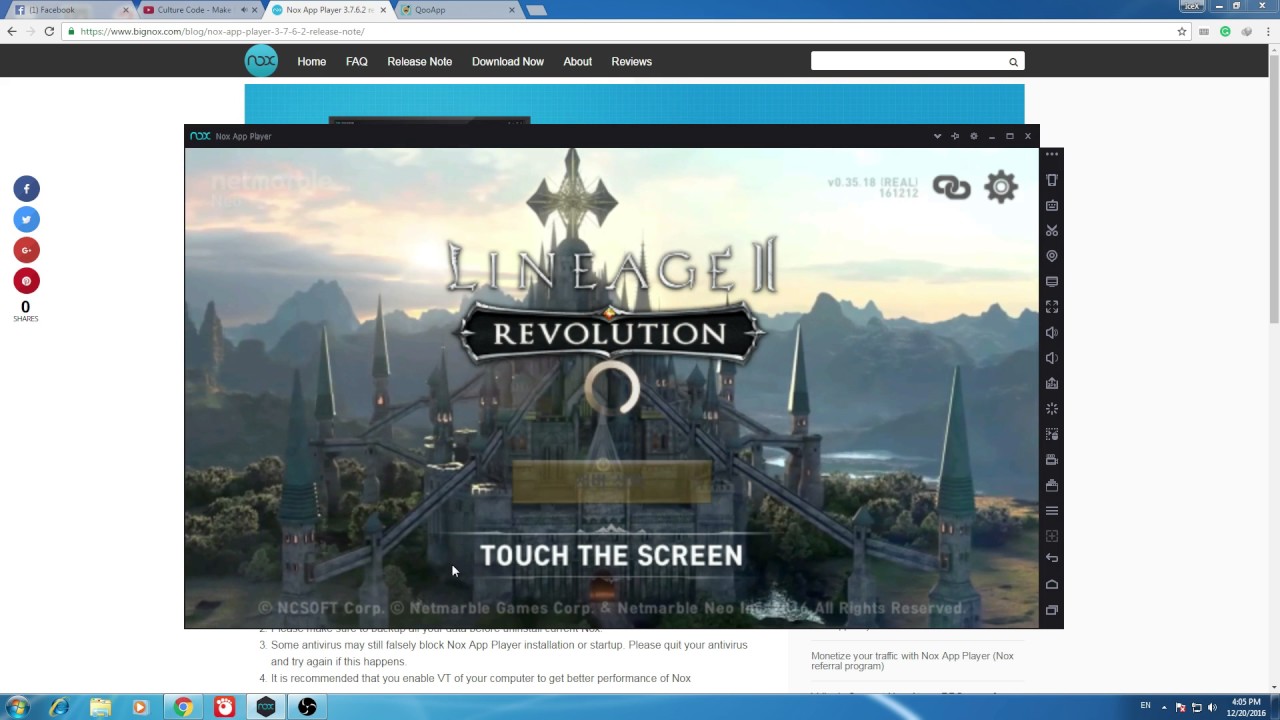Open the game settings gear icon
Viewport: 1280px width, 720px height.
click(1000, 187)
